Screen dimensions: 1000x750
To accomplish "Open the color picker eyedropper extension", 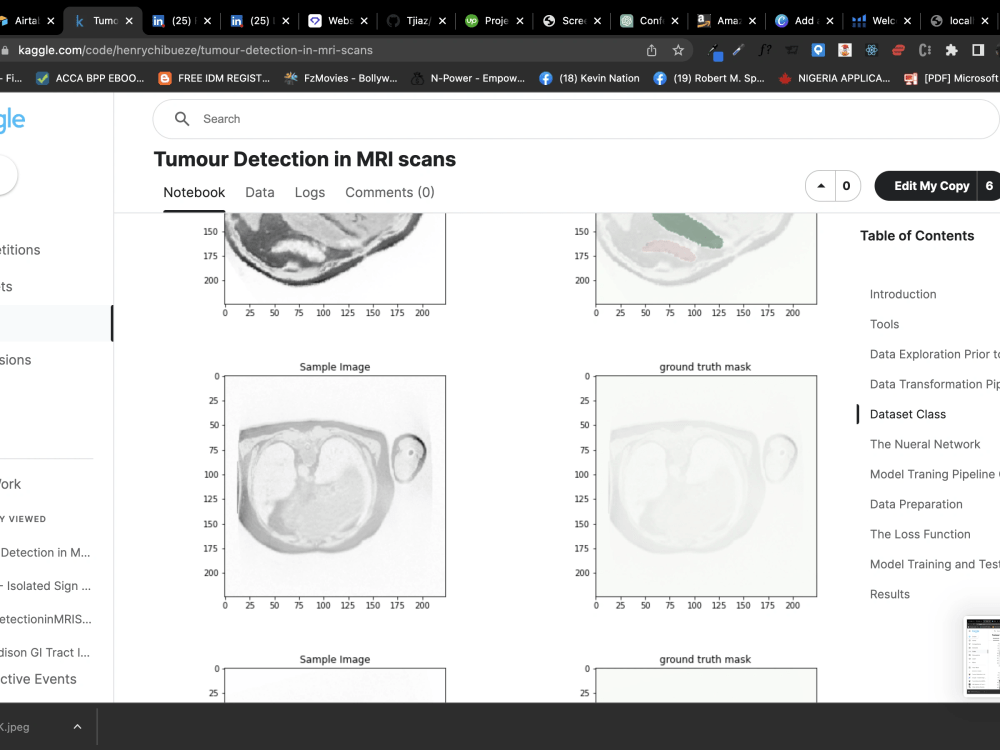I will [x=715, y=51].
